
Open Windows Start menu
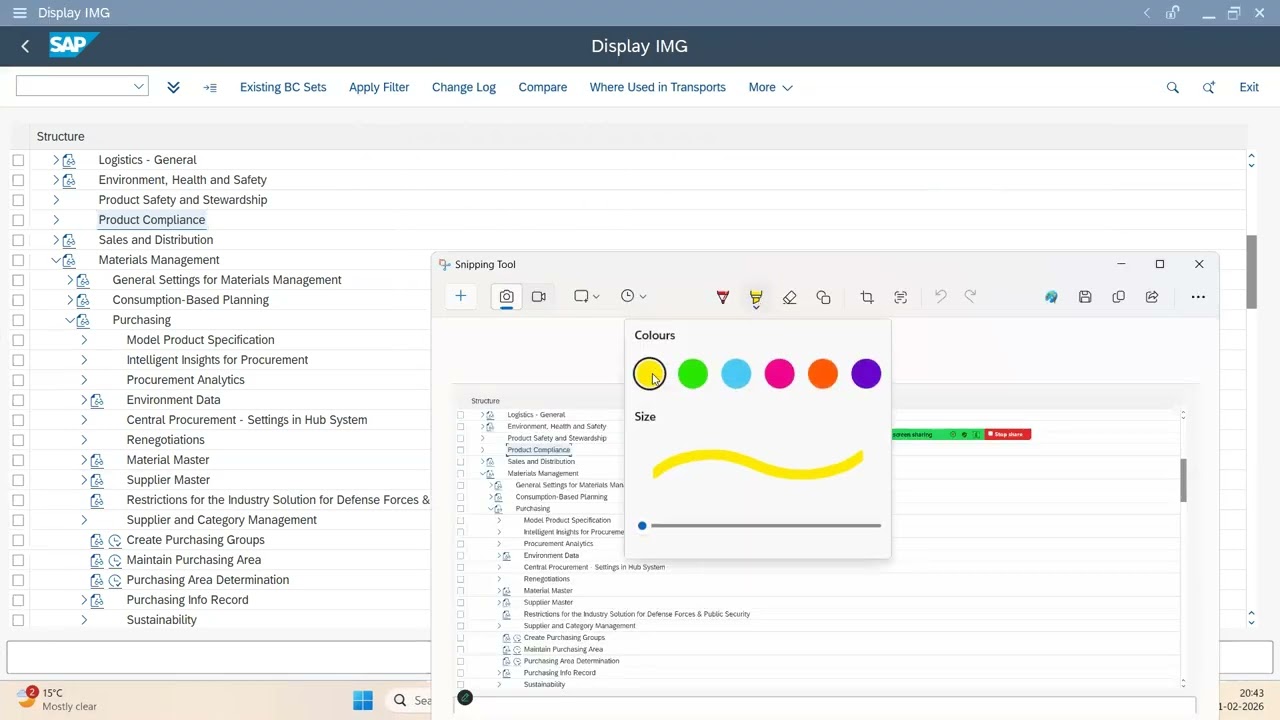[x=363, y=700]
